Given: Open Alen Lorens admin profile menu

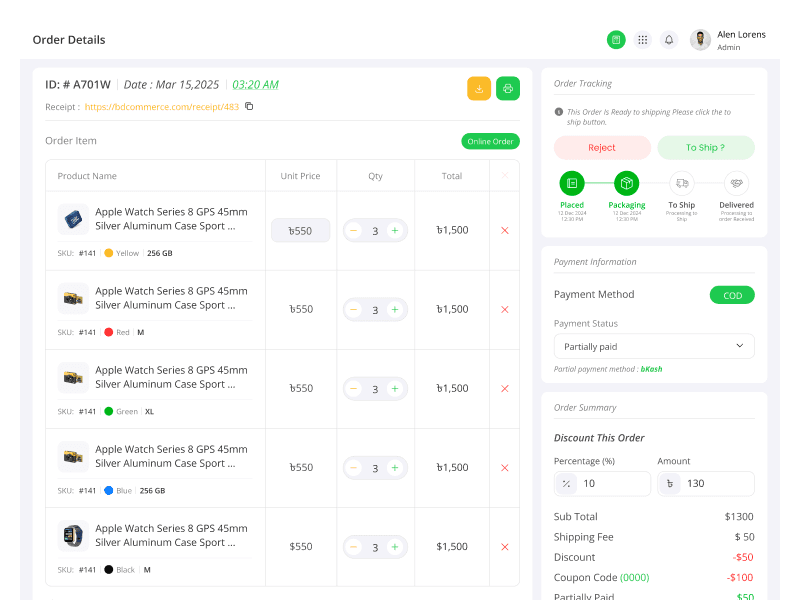Looking at the screenshot, I should pos(728,40).
